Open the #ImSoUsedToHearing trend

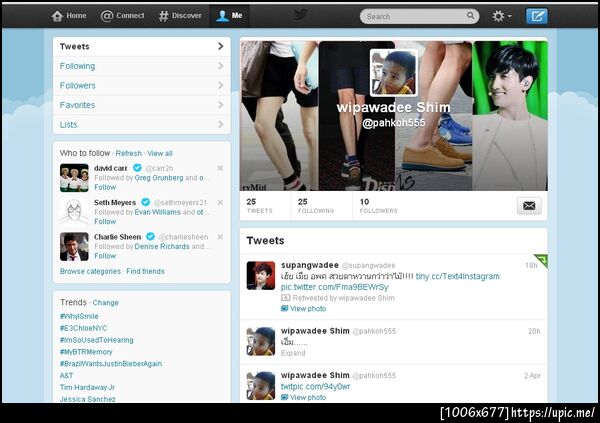tap(96, 340)
